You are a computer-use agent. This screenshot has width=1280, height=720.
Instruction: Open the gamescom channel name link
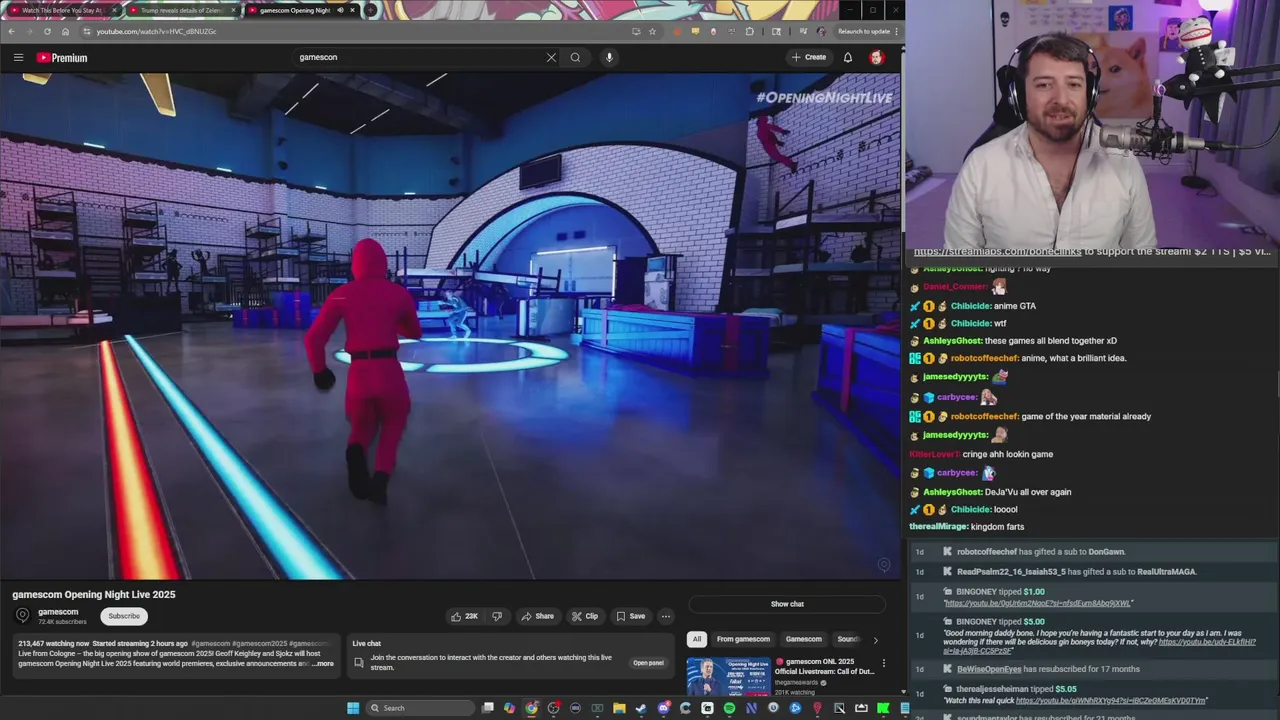click(x=58, y=612)
